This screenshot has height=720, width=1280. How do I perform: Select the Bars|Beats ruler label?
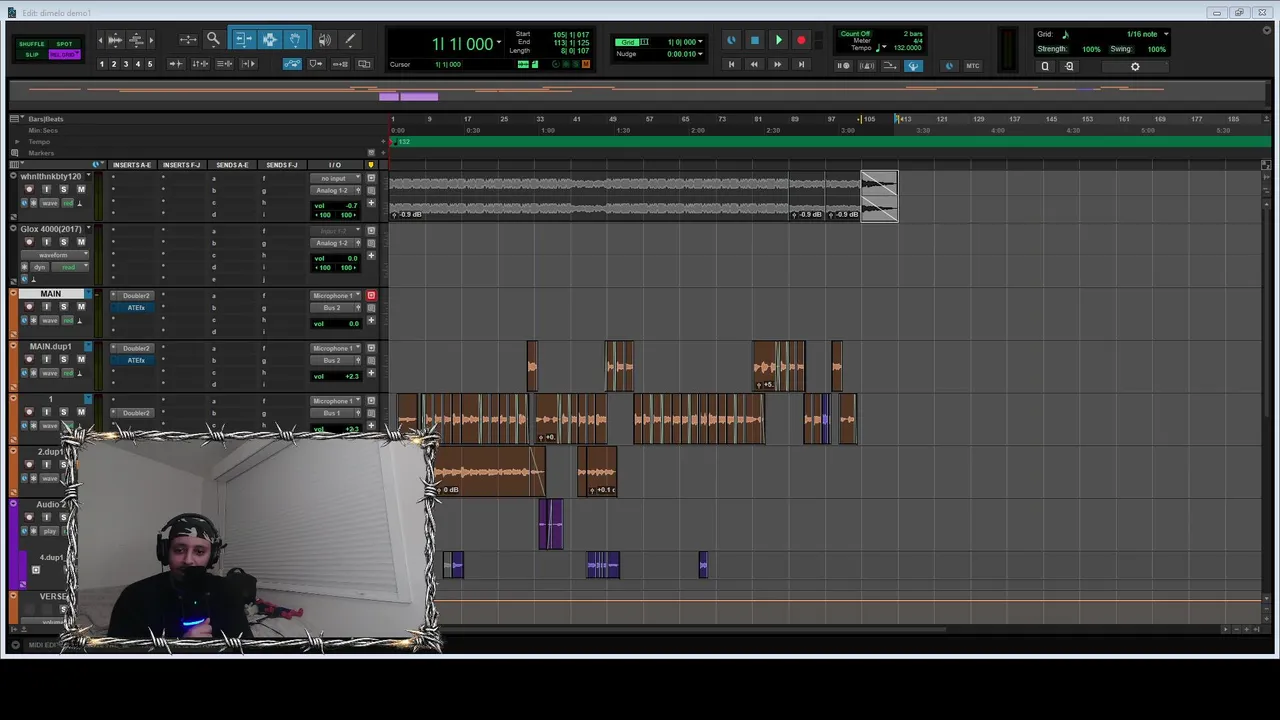46,119
